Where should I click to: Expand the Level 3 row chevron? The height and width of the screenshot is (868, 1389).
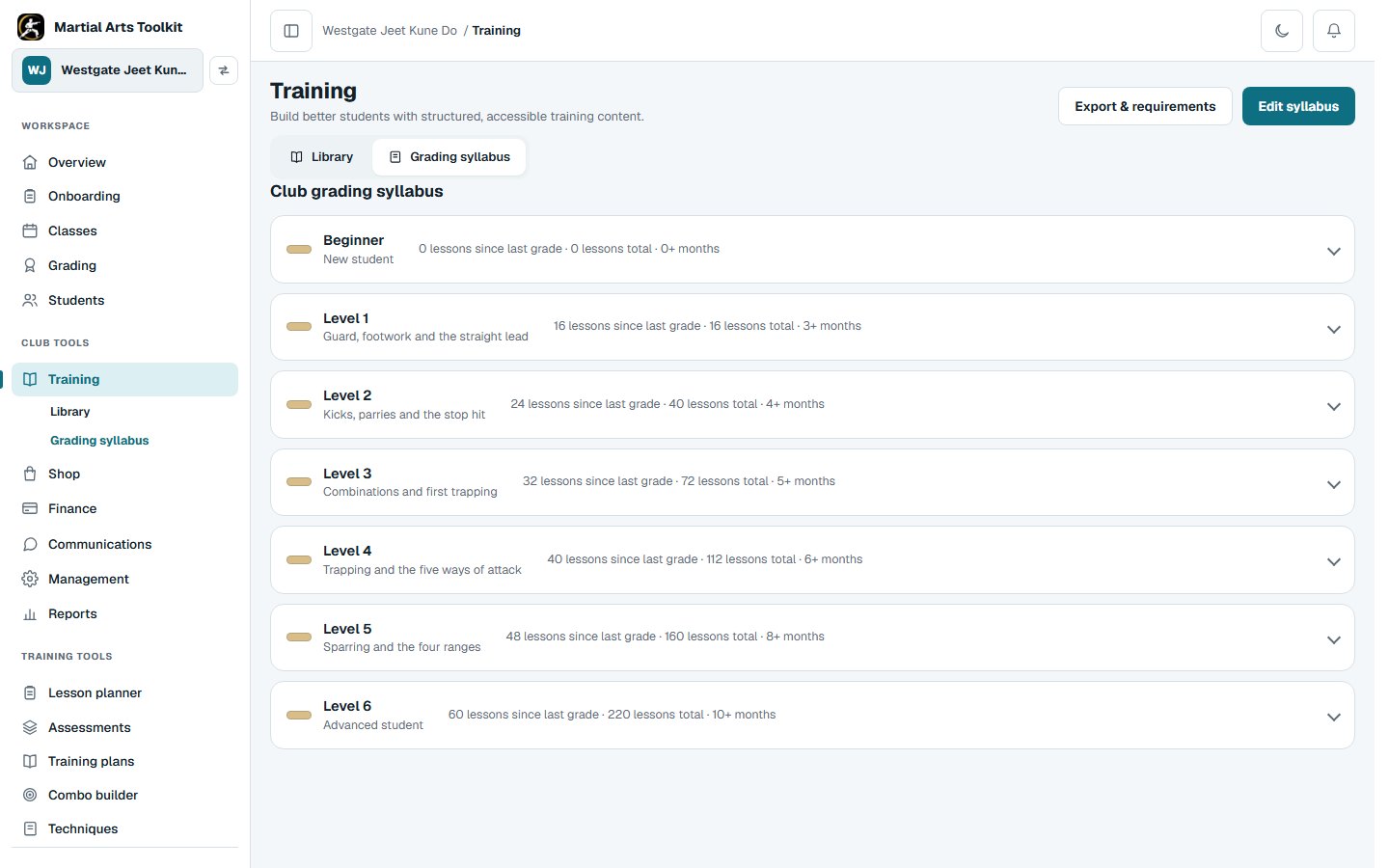1334,484
